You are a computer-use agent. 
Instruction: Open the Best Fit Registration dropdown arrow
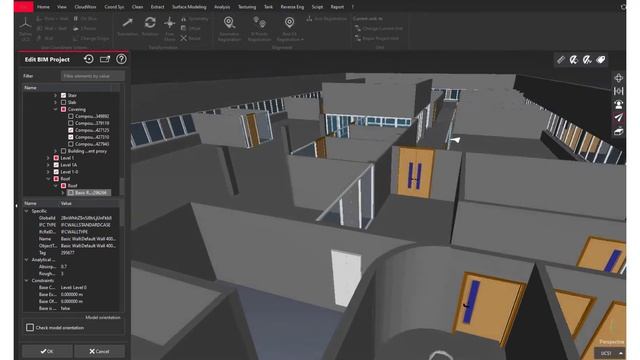click(302, 40)
